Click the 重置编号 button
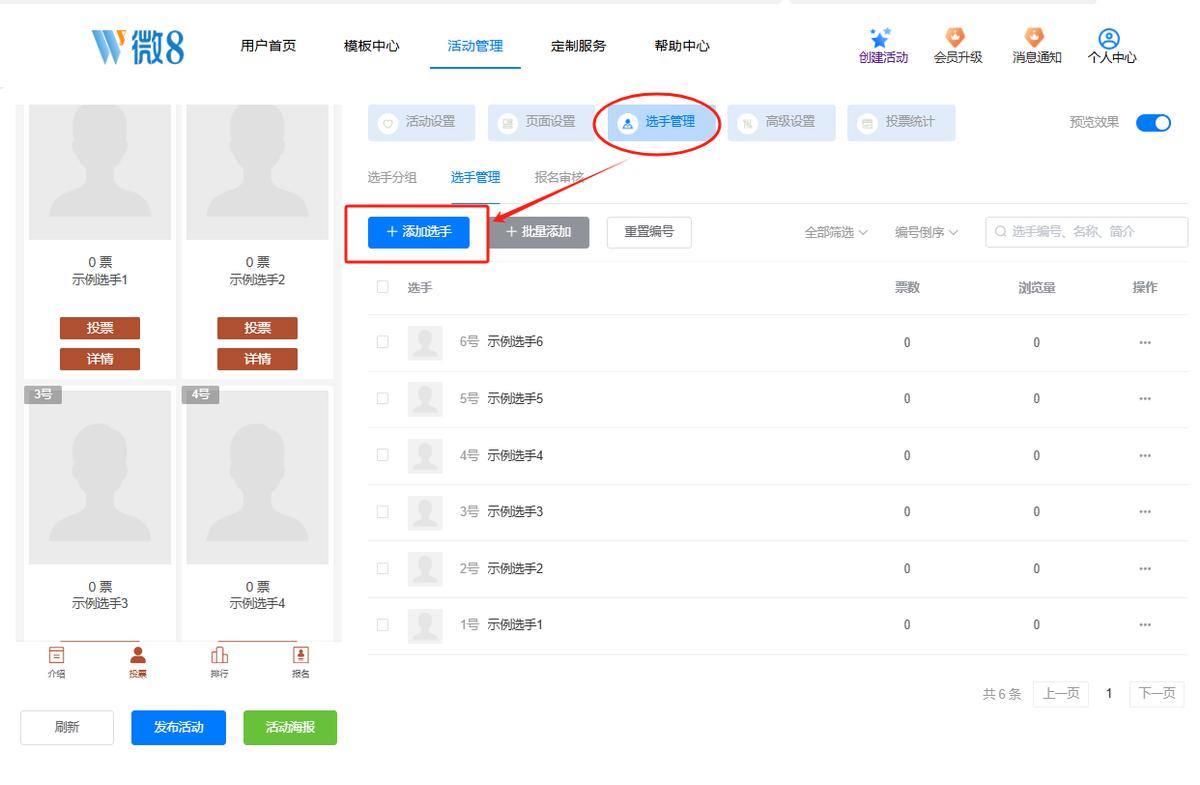 coord(649,232)
